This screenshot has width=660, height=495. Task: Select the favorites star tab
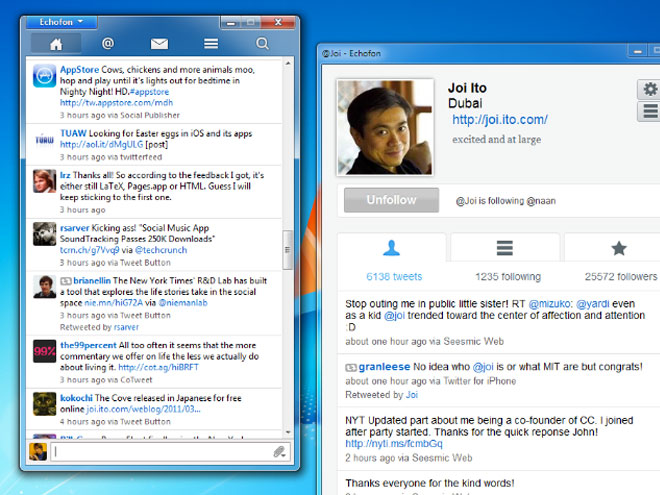tap(618, 248)
